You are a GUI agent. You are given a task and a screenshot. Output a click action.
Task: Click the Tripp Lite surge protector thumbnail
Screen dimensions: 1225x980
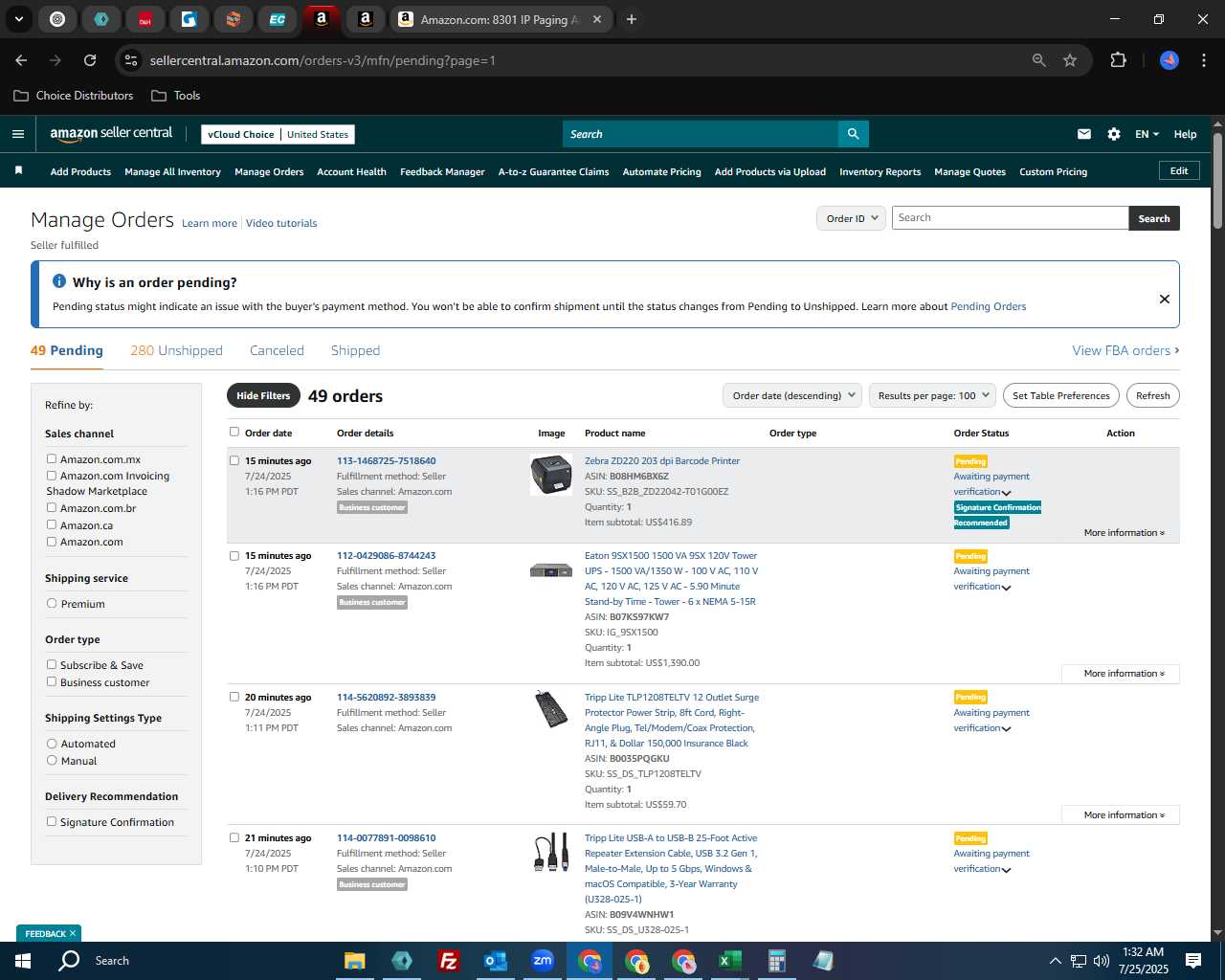pos(551,709)
